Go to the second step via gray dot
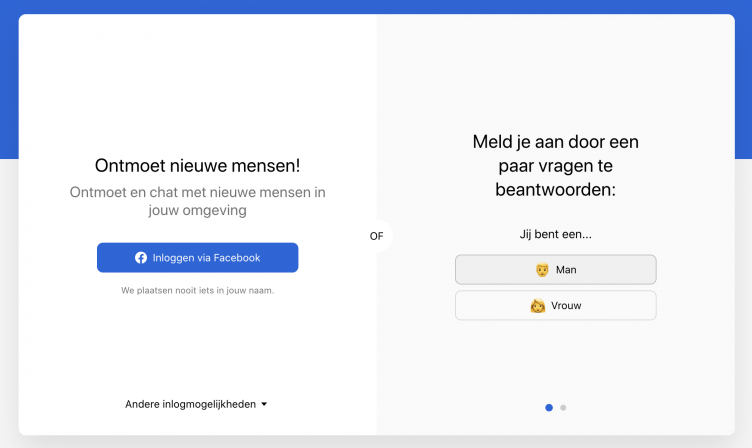The width and height of the screenshot is (752, 448). tap(563, 407)
